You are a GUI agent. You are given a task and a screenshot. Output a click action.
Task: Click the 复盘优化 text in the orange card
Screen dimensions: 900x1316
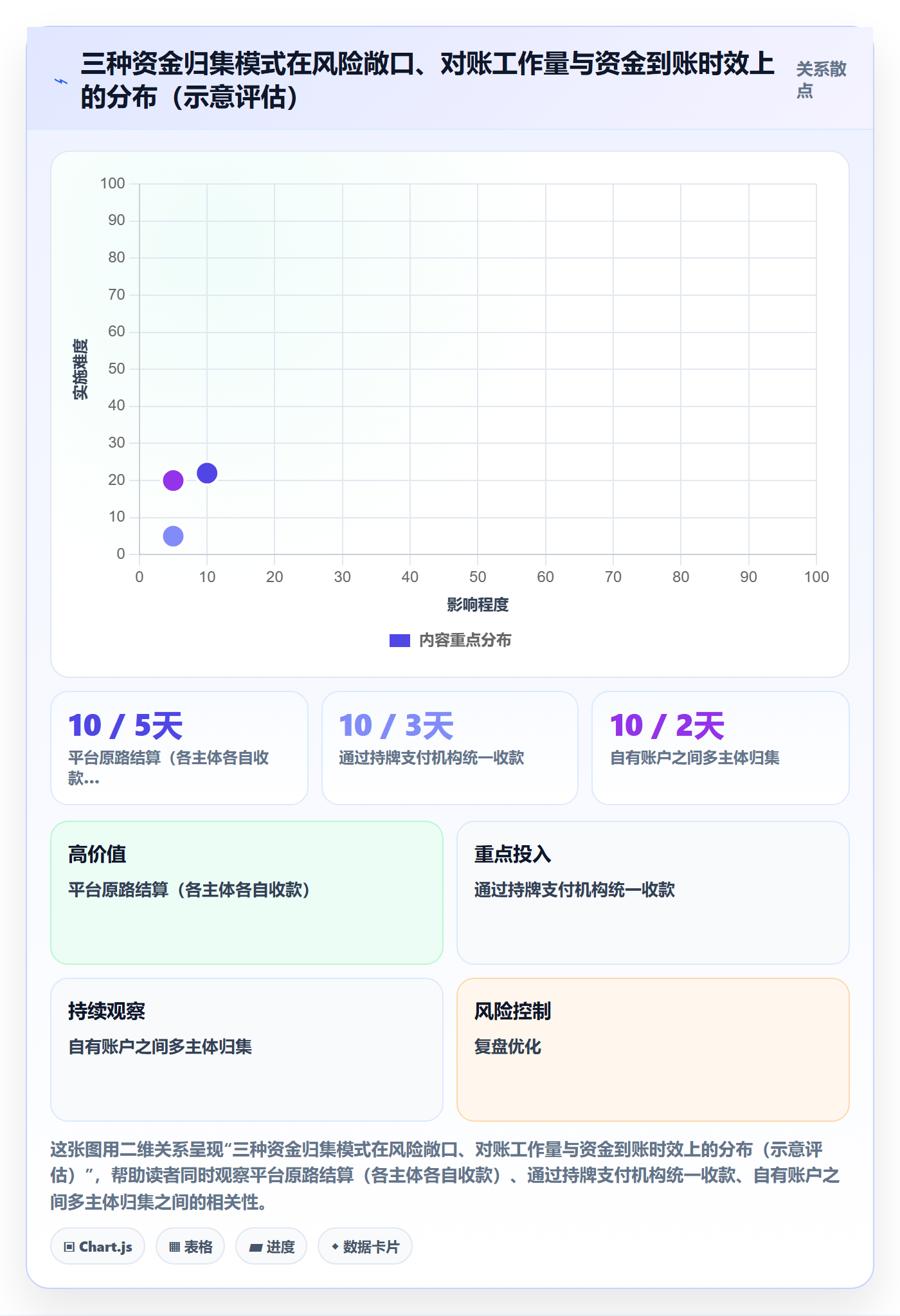click(x=508, y=1046)
